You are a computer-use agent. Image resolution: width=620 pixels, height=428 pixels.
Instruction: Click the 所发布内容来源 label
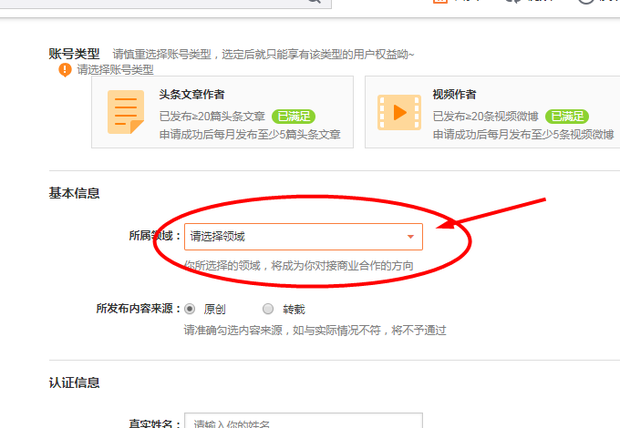[138, 308]
